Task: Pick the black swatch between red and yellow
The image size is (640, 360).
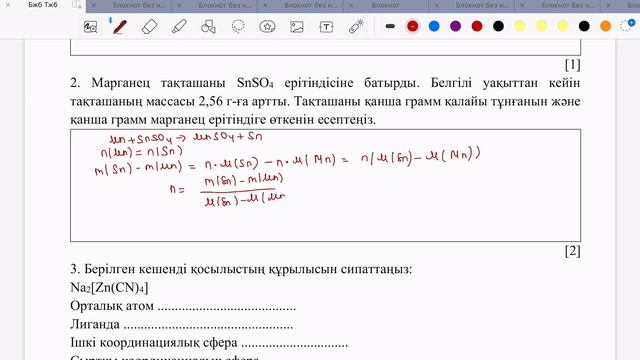Action: point(498,26)
